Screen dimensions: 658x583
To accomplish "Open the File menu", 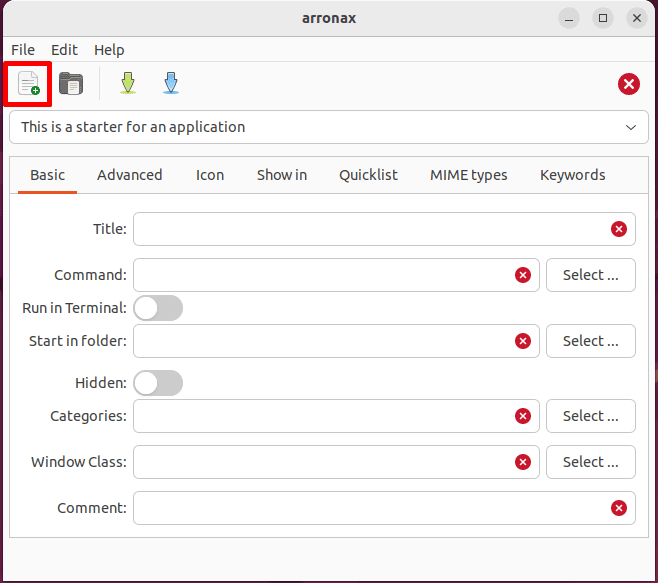I will click(23, 50).
